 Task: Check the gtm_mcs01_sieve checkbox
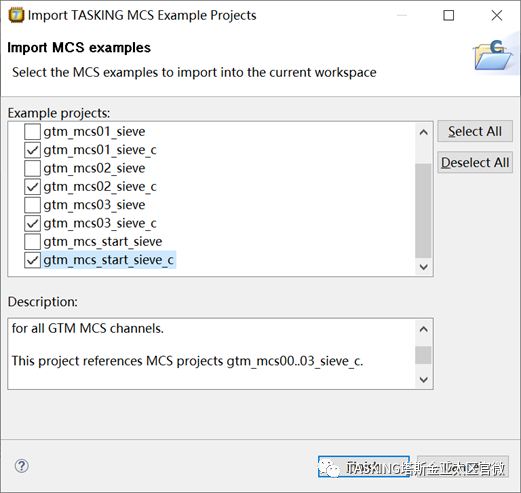pos(32,132)
